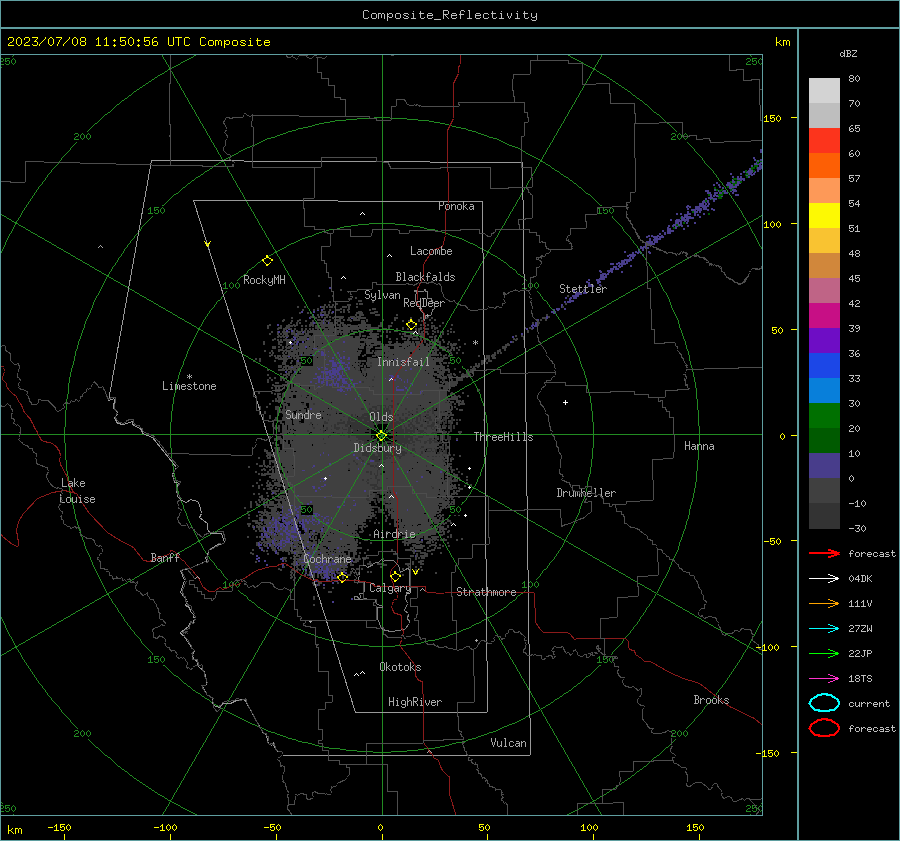Click the yellow diamond marker near RedDeer
This screenshot has height=841, width=900.
(412, 325)
